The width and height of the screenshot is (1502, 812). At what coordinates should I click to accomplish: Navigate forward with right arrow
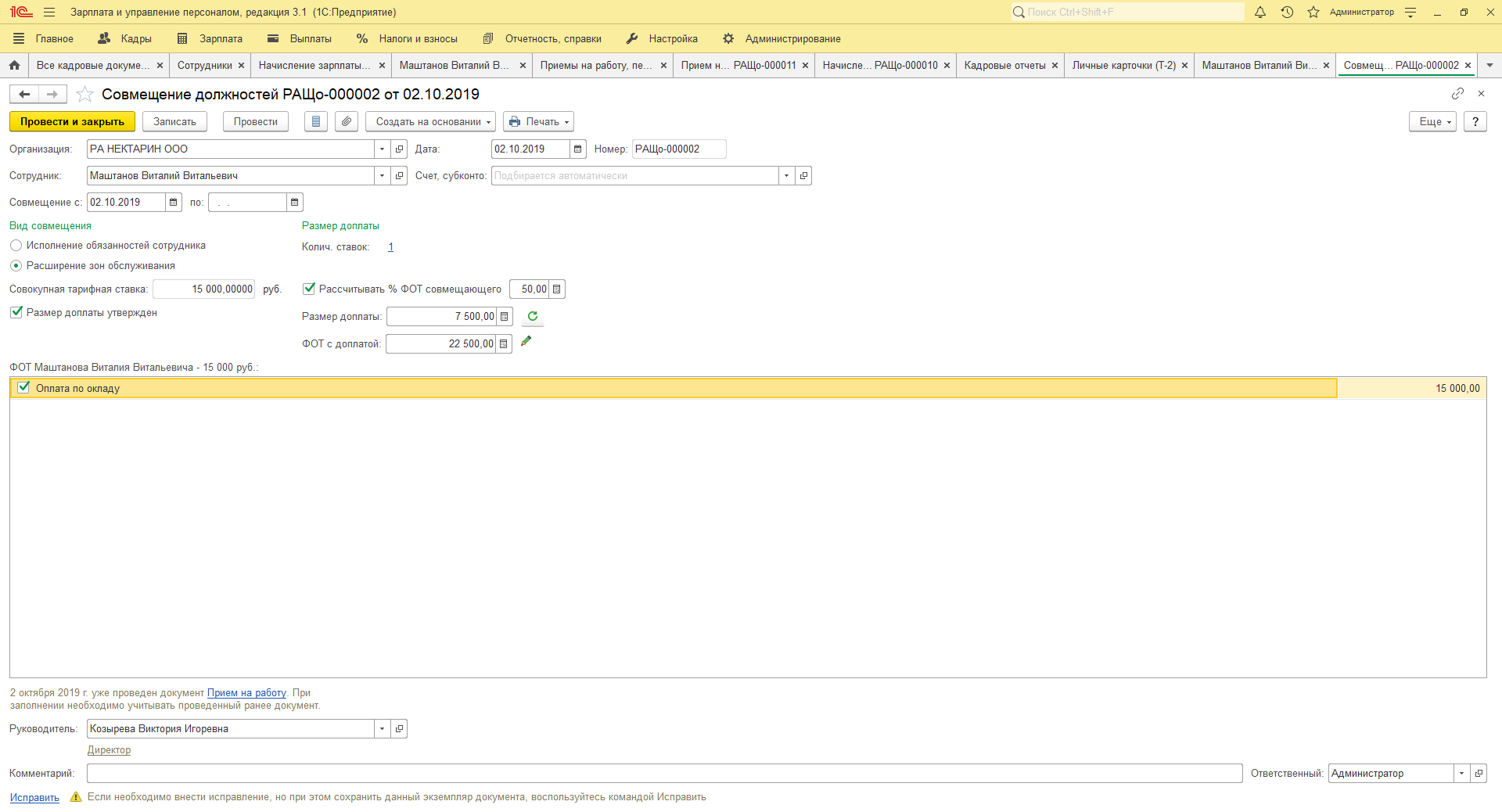tap(52, 94)
